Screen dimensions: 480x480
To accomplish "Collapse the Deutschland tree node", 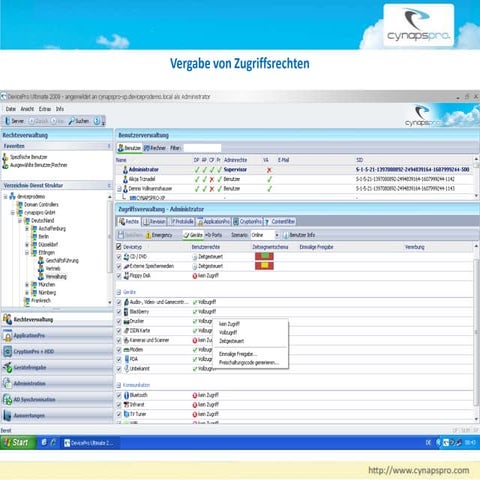I will pos(20,221).
